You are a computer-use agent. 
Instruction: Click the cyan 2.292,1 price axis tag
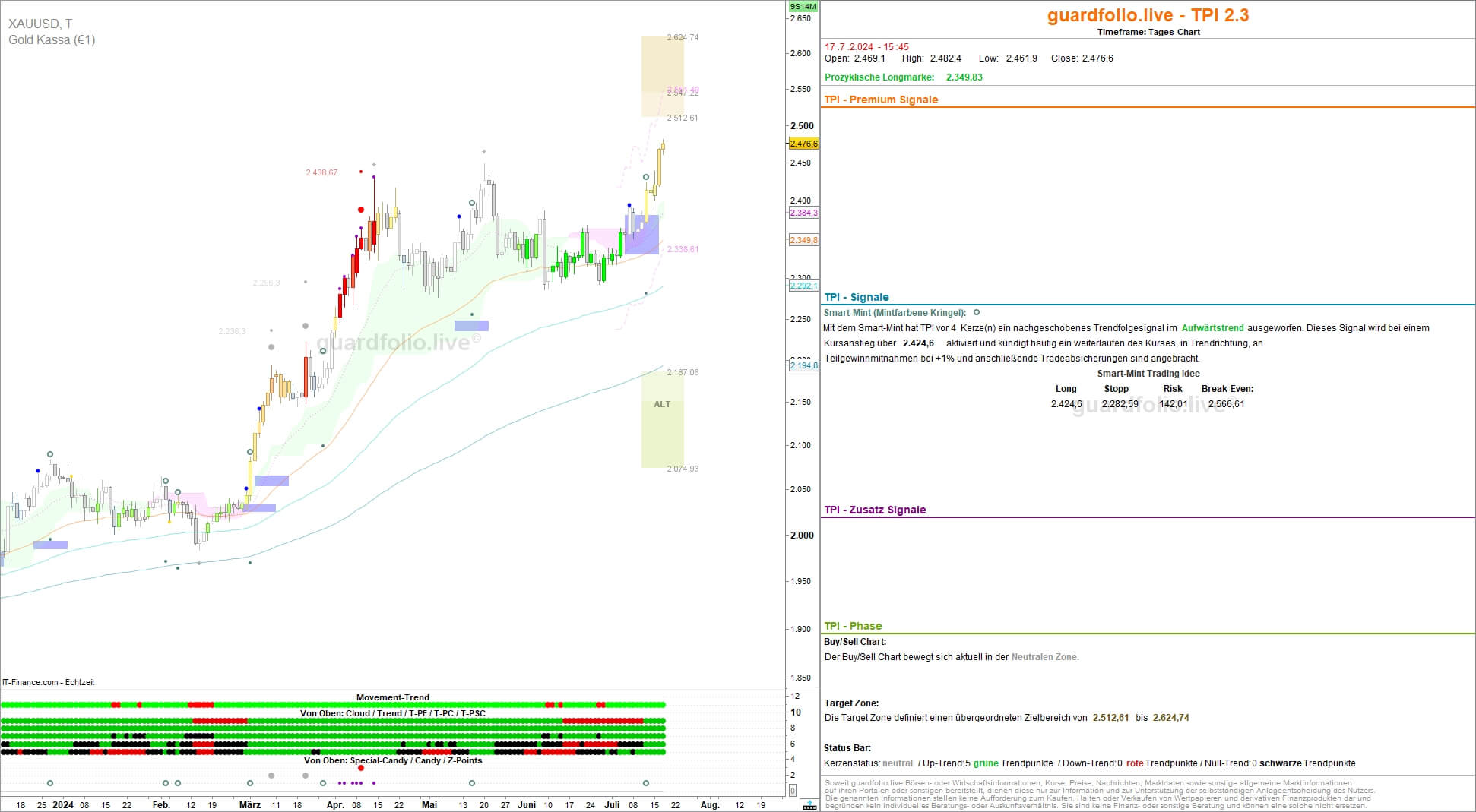click(x=803, y=286)
